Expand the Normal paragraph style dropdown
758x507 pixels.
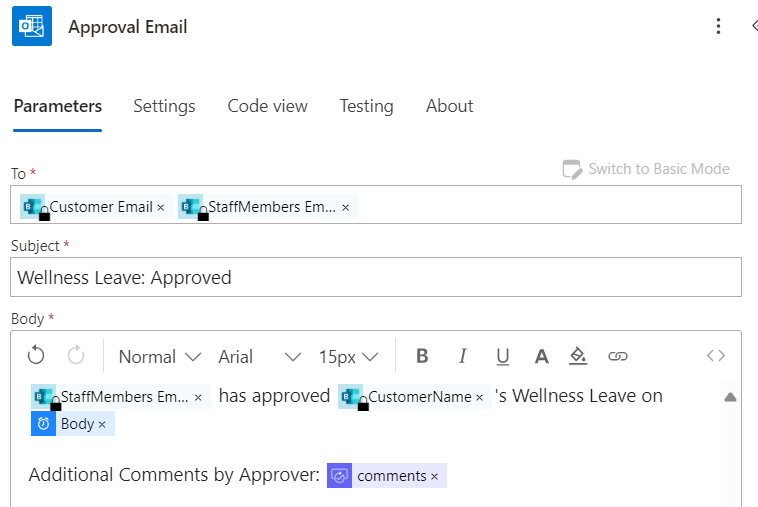click(x=160, y=357)
